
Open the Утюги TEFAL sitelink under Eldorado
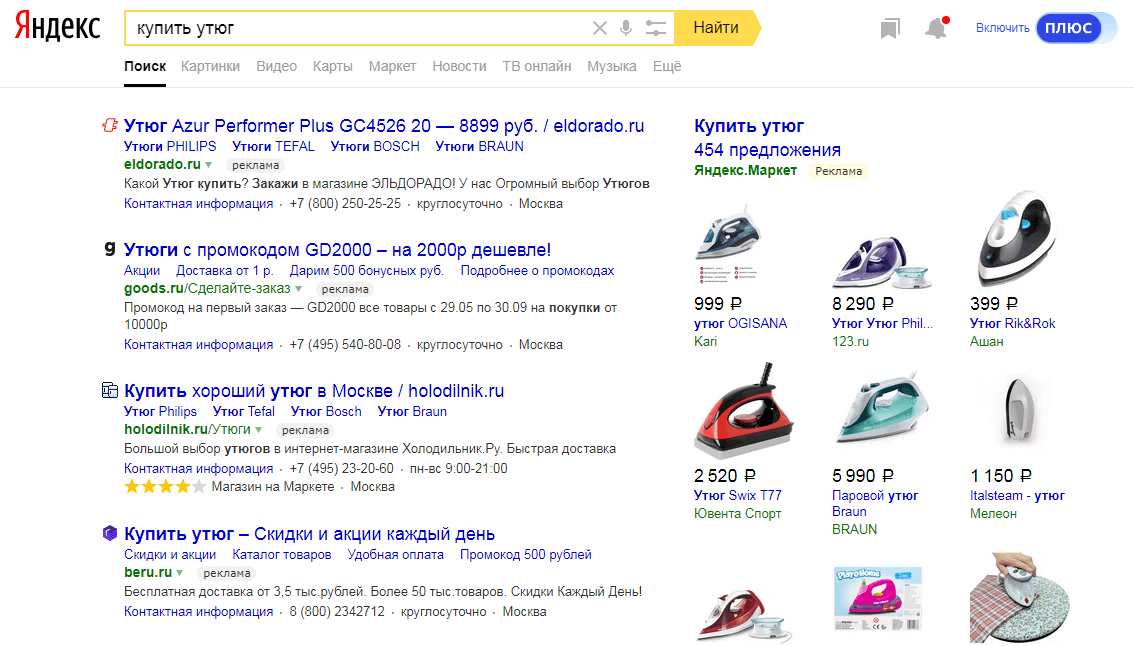coord(273,146)
